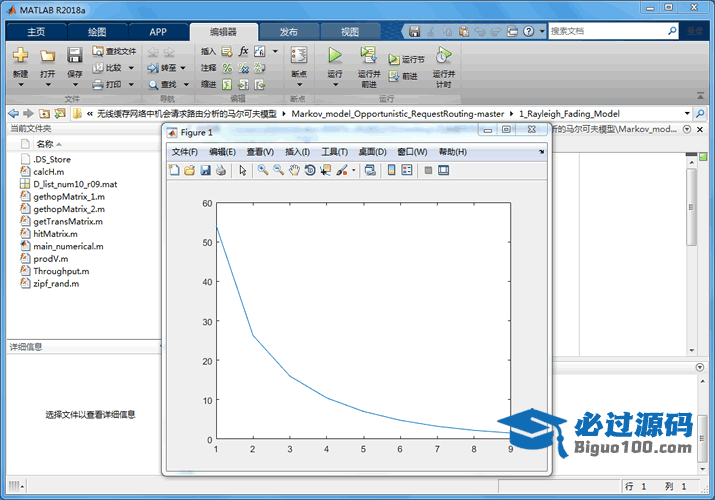Insert function with the fx icon
715x500 pixels.
[244, 51]
